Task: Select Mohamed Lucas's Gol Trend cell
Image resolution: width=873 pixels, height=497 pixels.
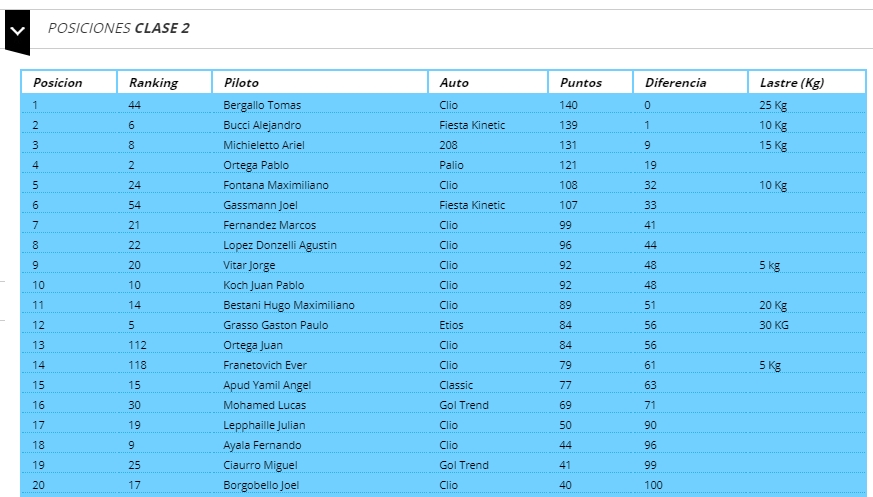Action: tap(464, 405)
